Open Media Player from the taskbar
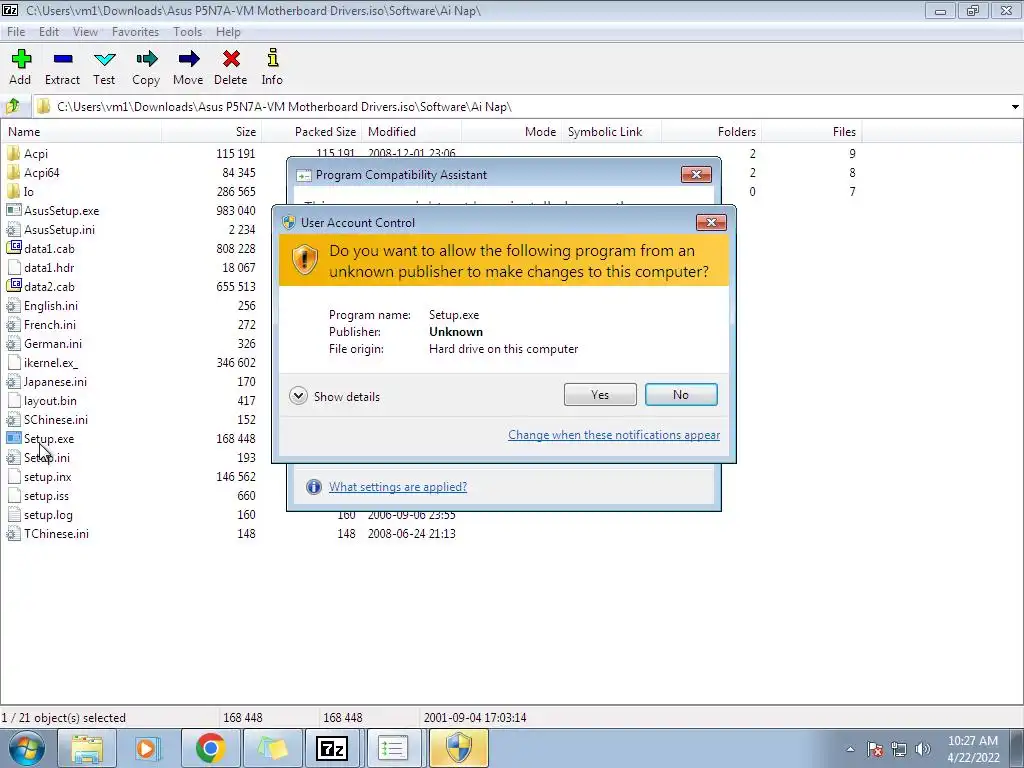 pos(148,748)
